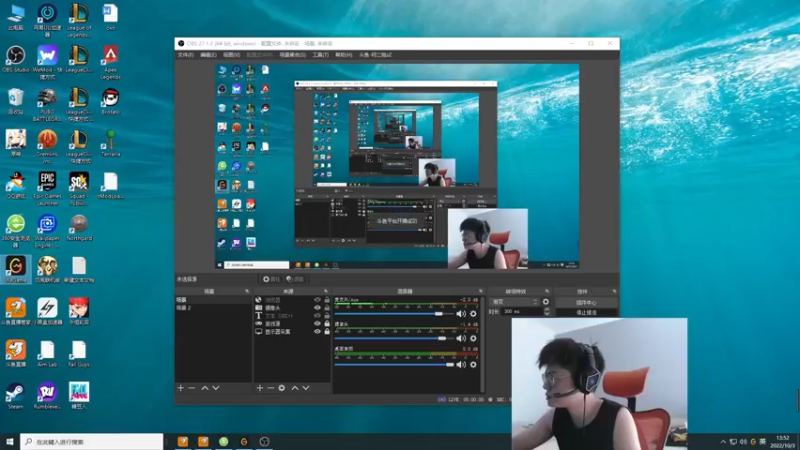The width and height of the screenshot is (800, 450).
Task: Open the Windows Start button
Action: [10, 442]
